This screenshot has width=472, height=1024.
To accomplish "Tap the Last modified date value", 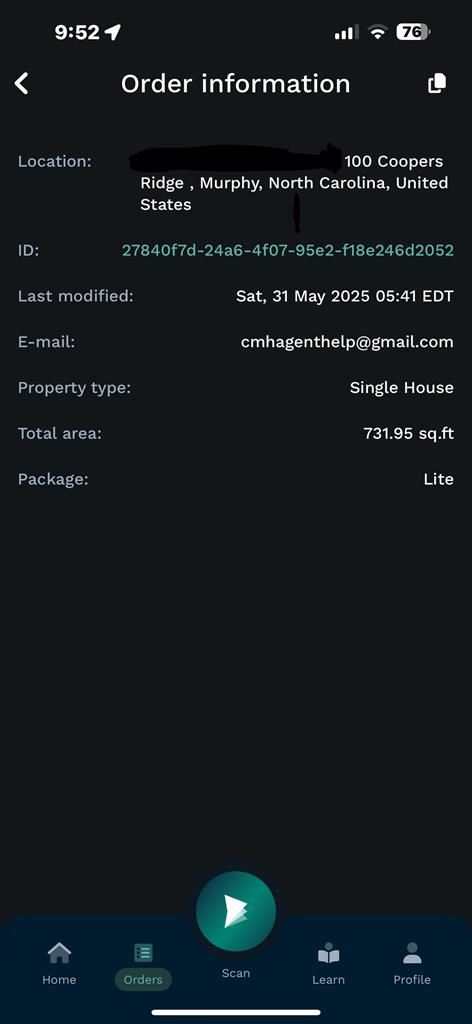I will (x=345, y=296).
